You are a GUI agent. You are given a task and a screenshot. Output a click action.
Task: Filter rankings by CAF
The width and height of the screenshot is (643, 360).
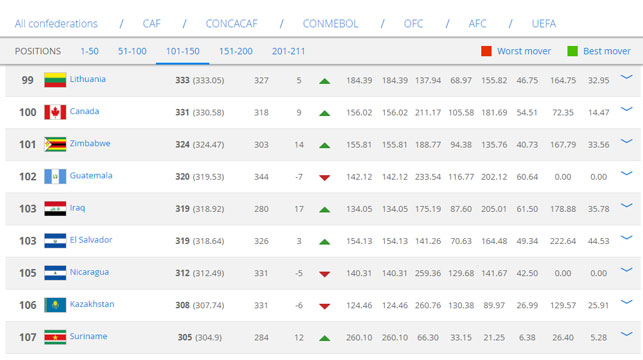[151, 24]
